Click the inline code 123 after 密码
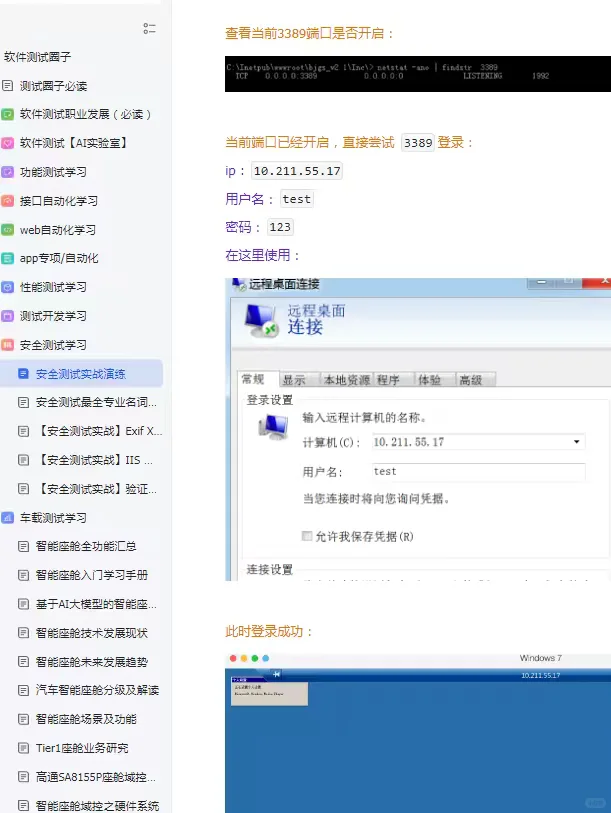 point(280,227)
